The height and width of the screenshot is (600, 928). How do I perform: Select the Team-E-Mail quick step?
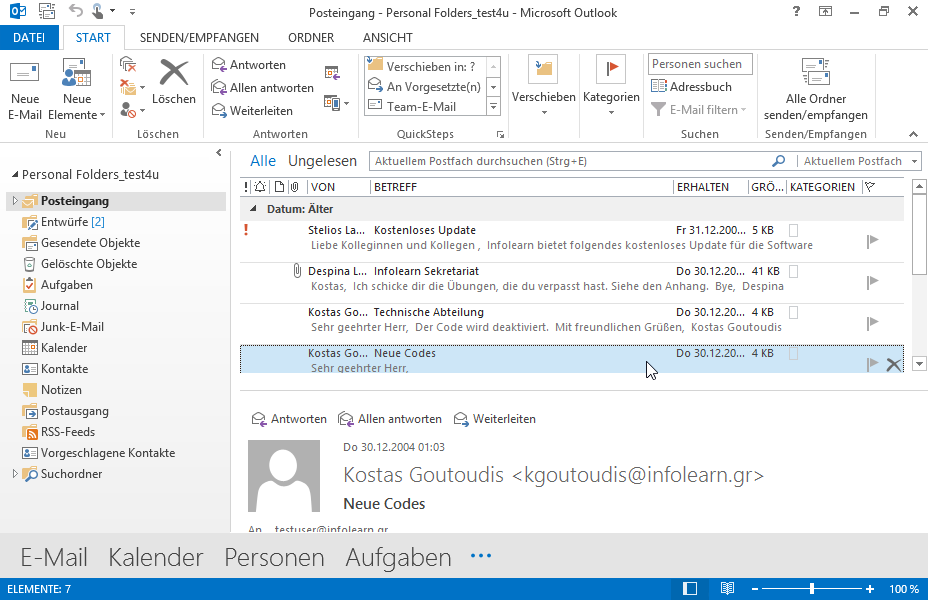[x=426, y=107]
